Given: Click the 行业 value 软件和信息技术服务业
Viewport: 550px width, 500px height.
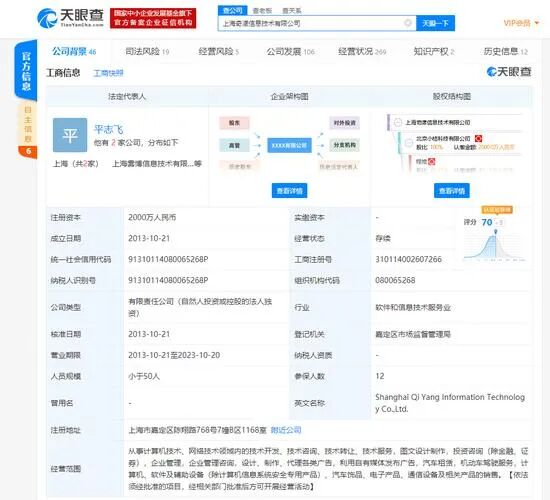Looking at the screenshot, I should [413, 308].
